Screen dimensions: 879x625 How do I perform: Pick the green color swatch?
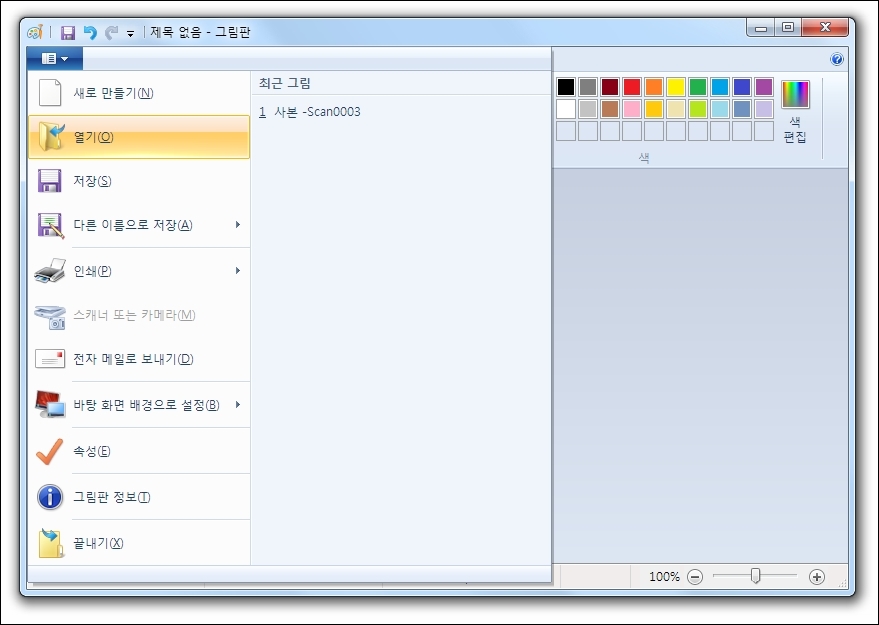click(x=698, y=87)
